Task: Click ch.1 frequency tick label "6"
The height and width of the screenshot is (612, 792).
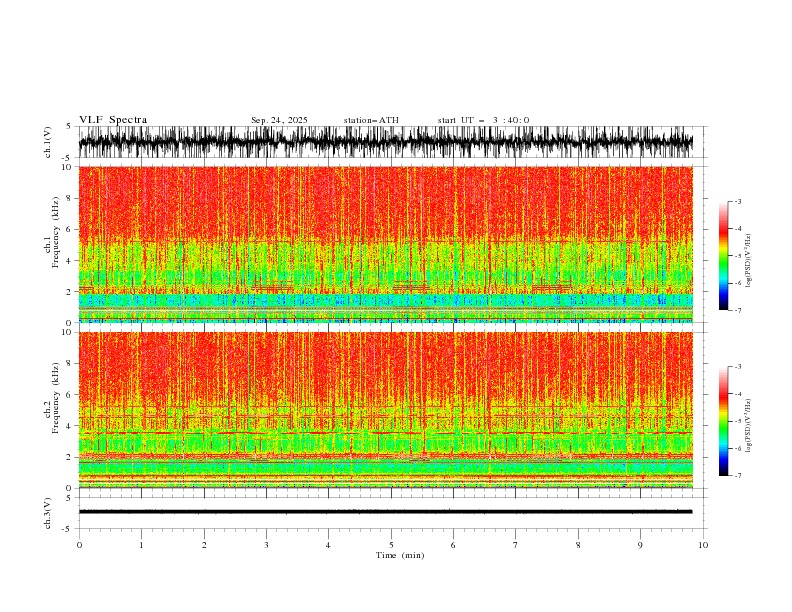Action: (70, 229)
